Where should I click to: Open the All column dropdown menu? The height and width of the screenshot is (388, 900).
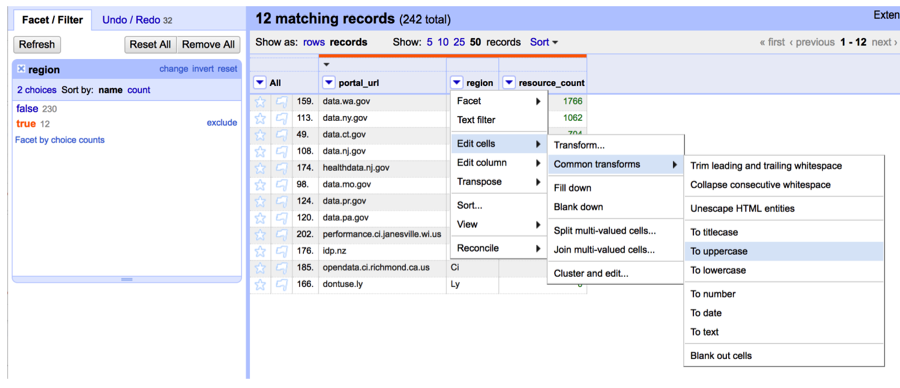pyautogui.click(x=259, y=83)
